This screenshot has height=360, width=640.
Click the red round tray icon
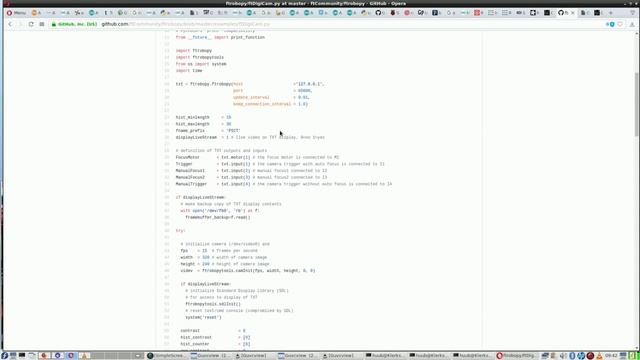coord(590,356)
